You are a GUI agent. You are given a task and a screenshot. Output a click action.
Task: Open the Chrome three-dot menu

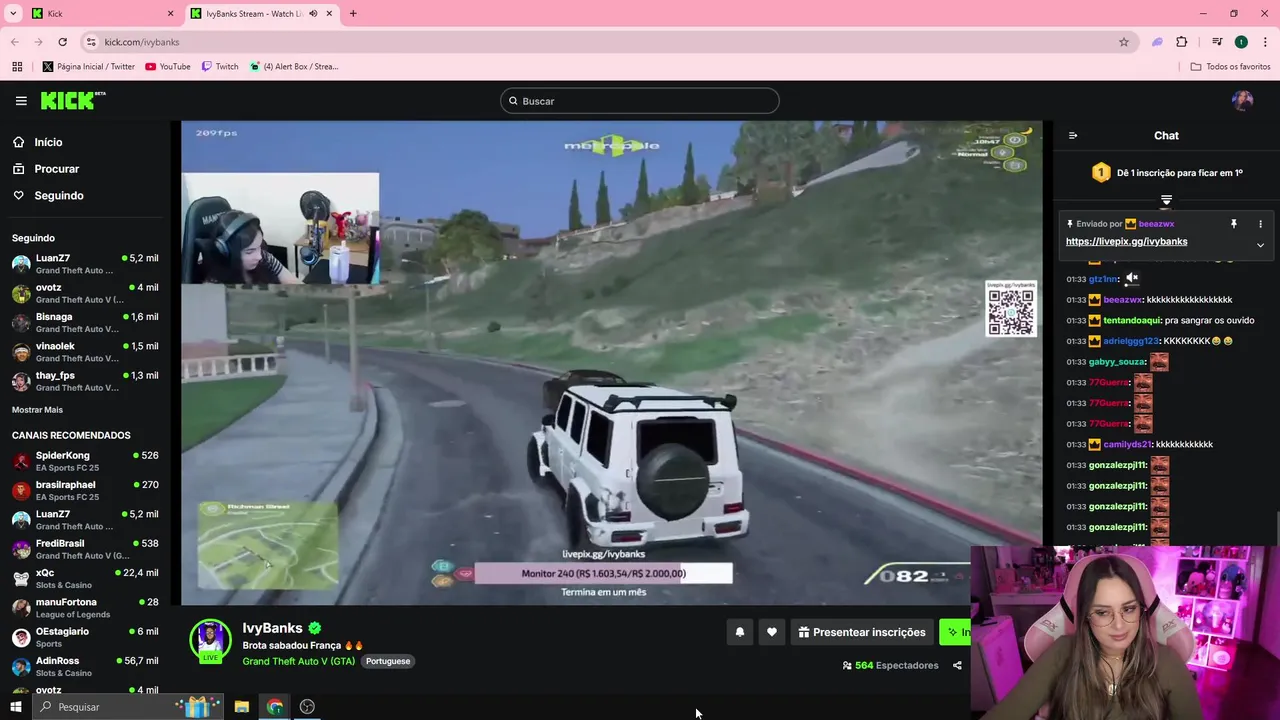coord(1266,42)
